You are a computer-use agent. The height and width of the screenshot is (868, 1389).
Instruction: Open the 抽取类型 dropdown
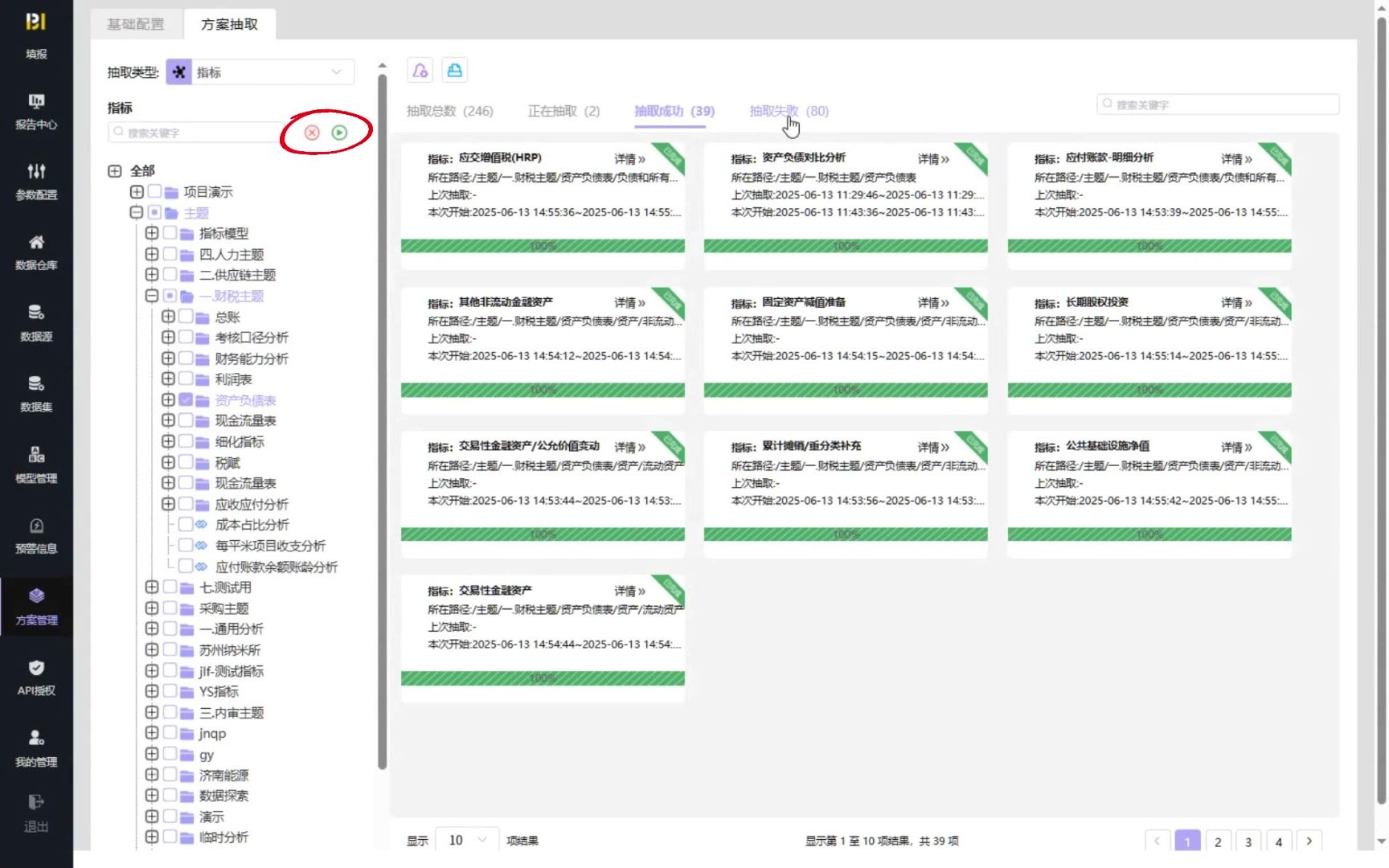[x=260, y=72]
